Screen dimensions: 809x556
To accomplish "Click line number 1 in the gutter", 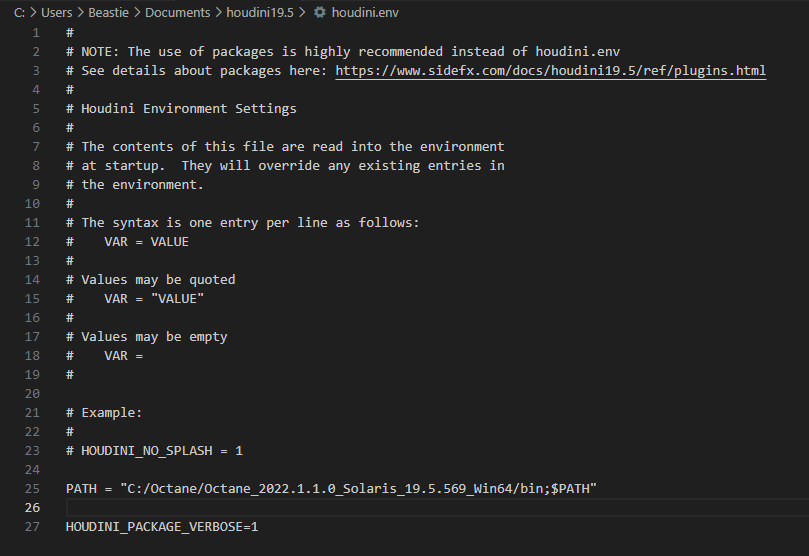I will (x=38, y=33).
